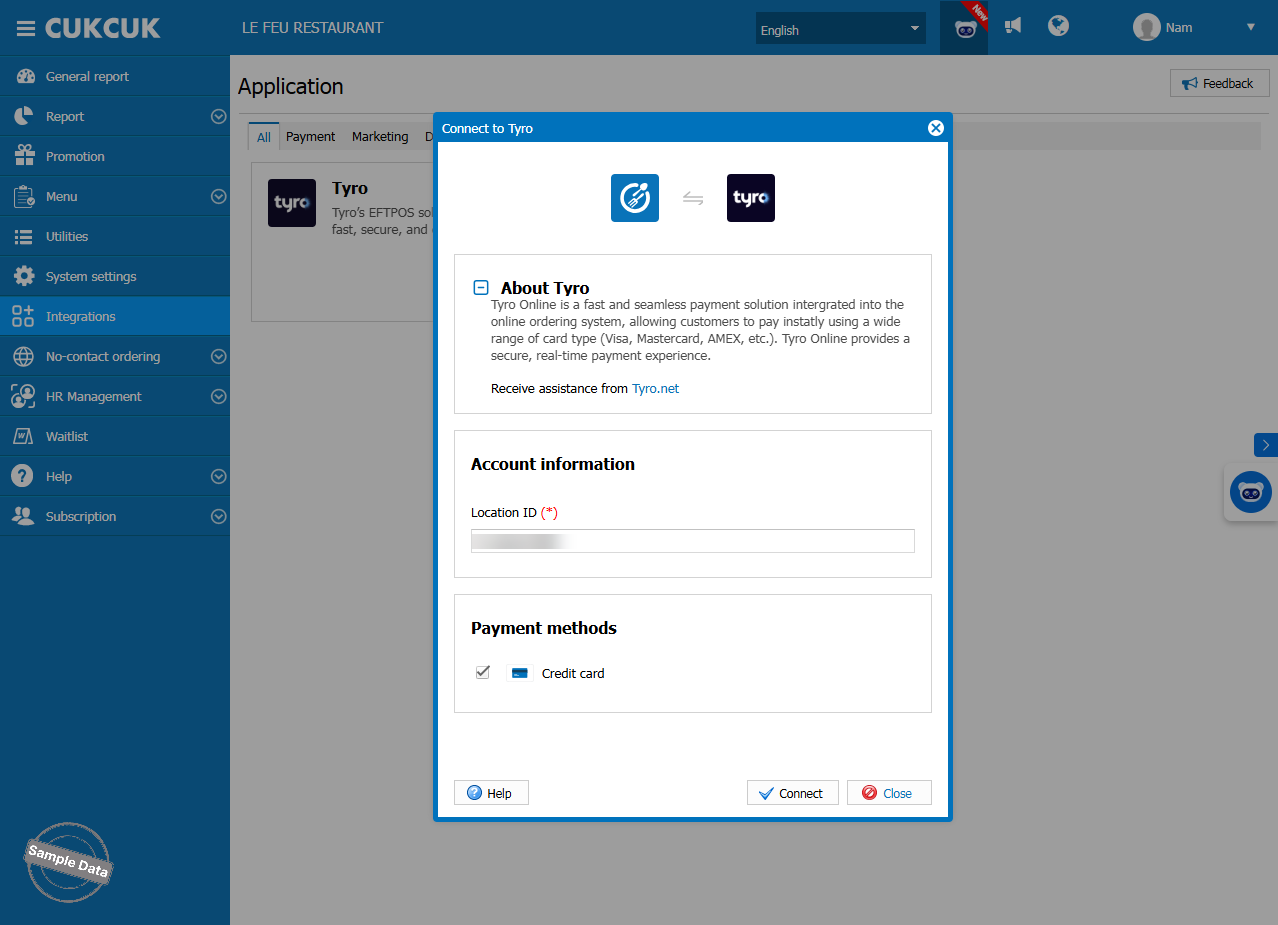Viewport: 1278px width, 925px height.
Task: Click the Subscription label in sidebar
Action: pyautogui.click(x=81, y=516)
